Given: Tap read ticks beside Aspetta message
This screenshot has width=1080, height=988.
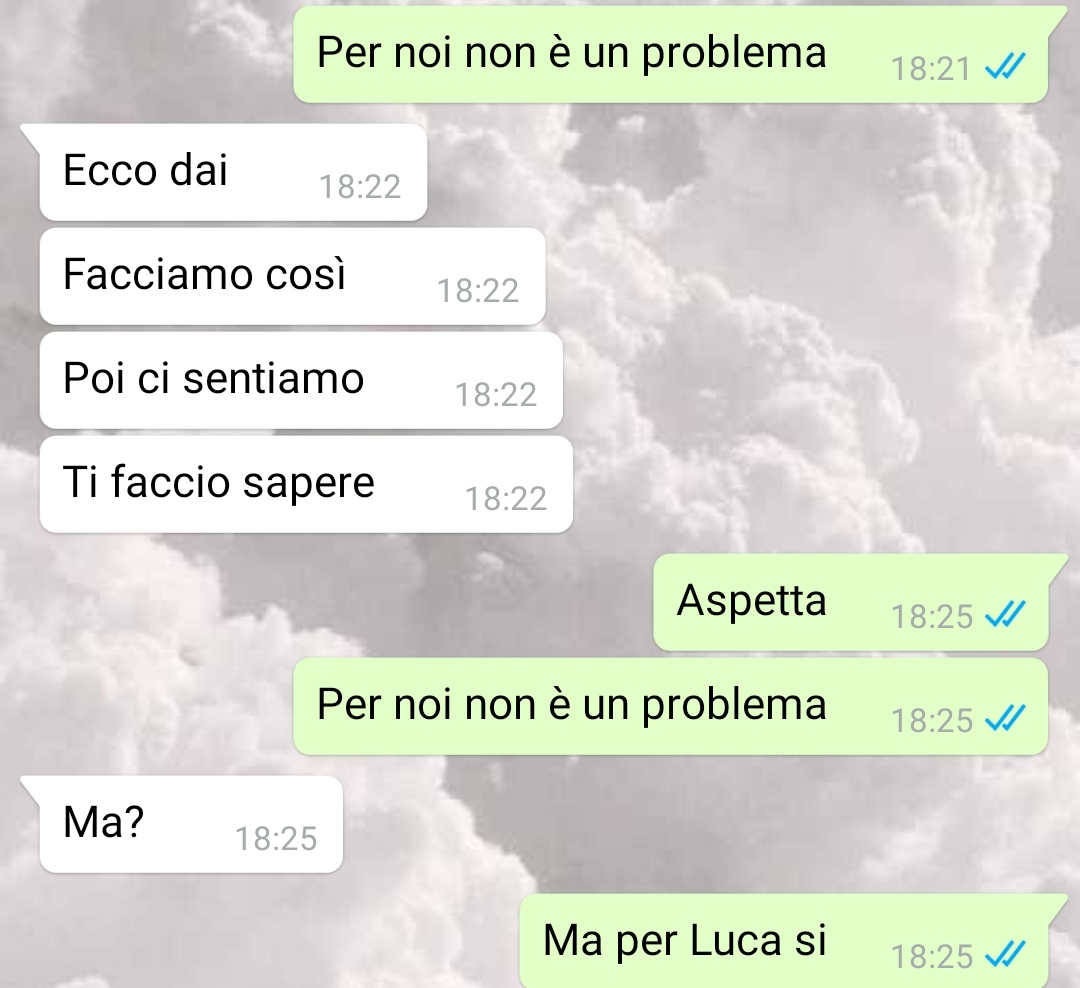Looking at the screenshot, I should coord(1005,615).
